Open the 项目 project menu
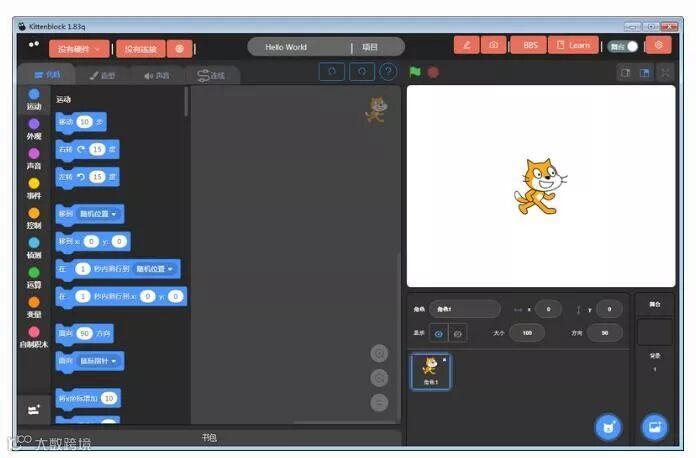The height and width of the screenshot is (458, 696). pyautogui.click(x=370, y=47)
